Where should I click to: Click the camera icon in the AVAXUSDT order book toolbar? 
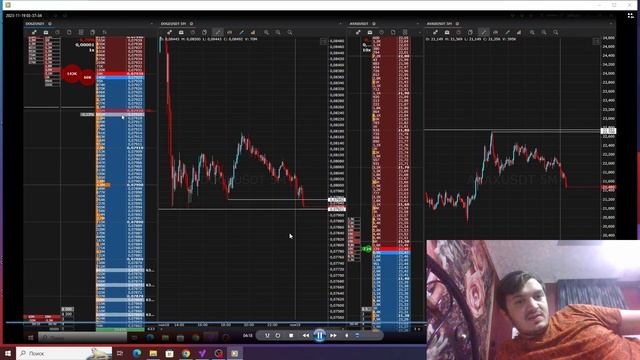tap(369, 32)
